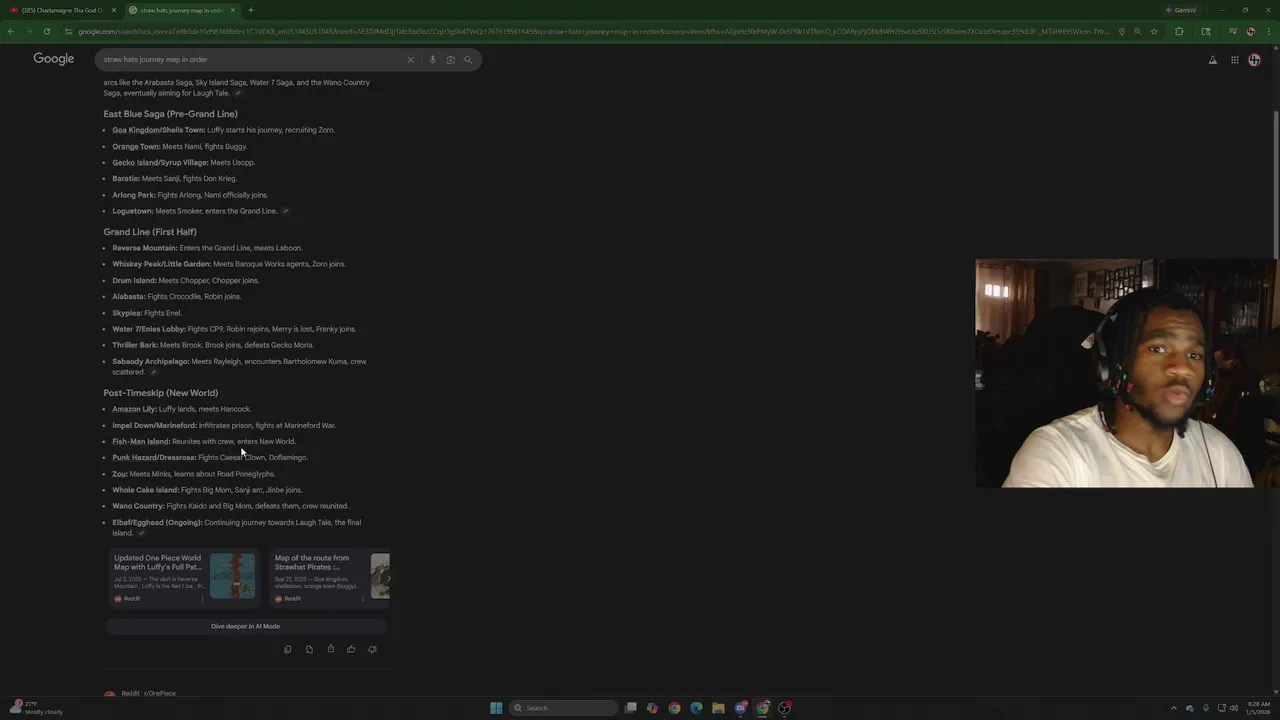
Task: Switch to the Charlamagne Tha God tab
Action: (60, 10)
